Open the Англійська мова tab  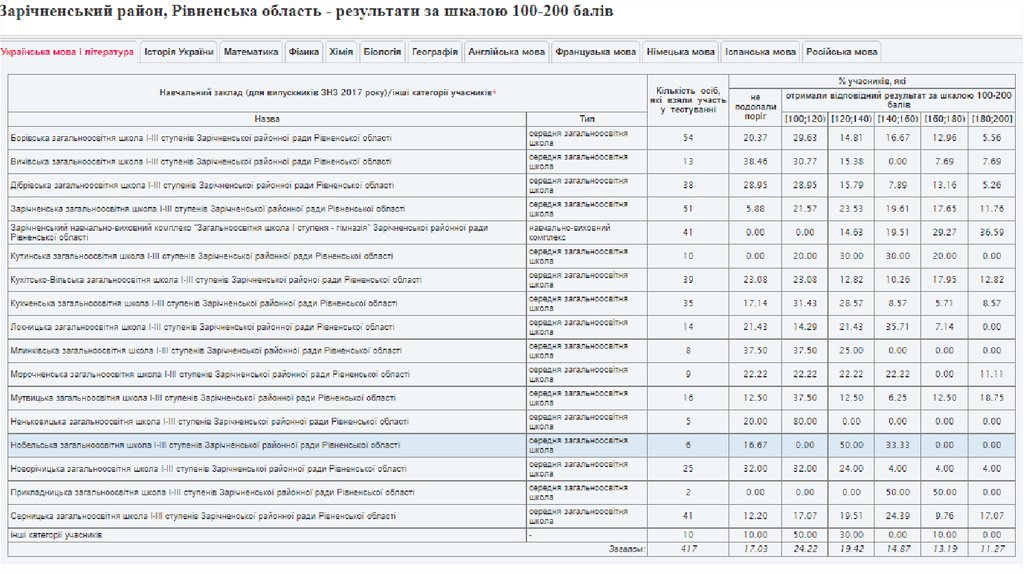click(x=507, y=52)
